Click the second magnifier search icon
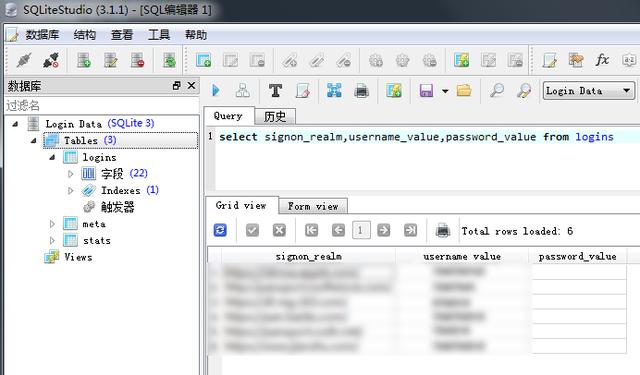The image size is (640, 375). (524, 90)
